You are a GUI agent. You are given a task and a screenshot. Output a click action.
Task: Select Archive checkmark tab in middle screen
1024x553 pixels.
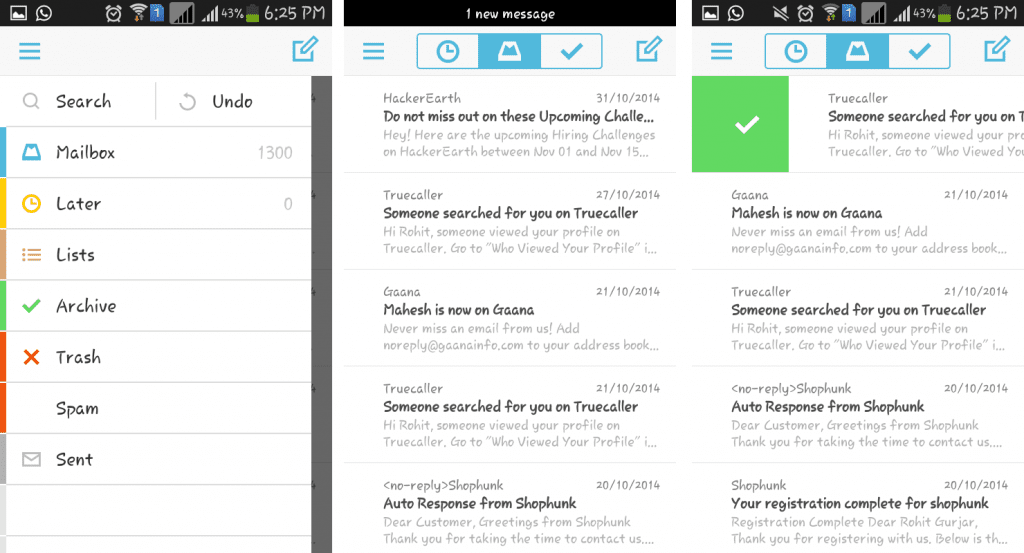click(x=571, y=51)
